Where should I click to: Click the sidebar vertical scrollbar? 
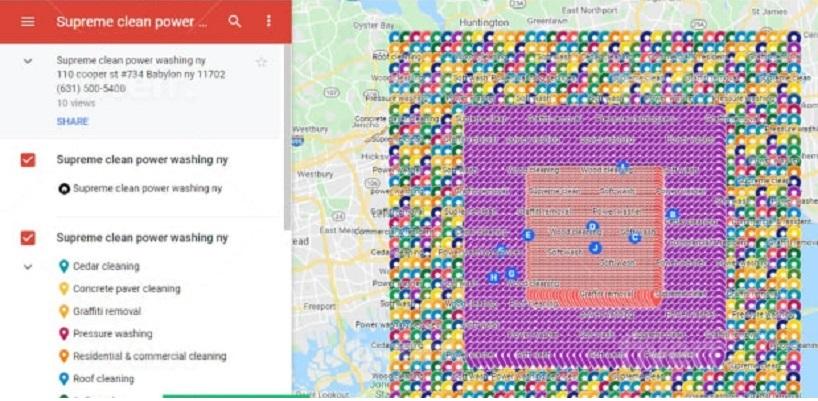point(287,137)
